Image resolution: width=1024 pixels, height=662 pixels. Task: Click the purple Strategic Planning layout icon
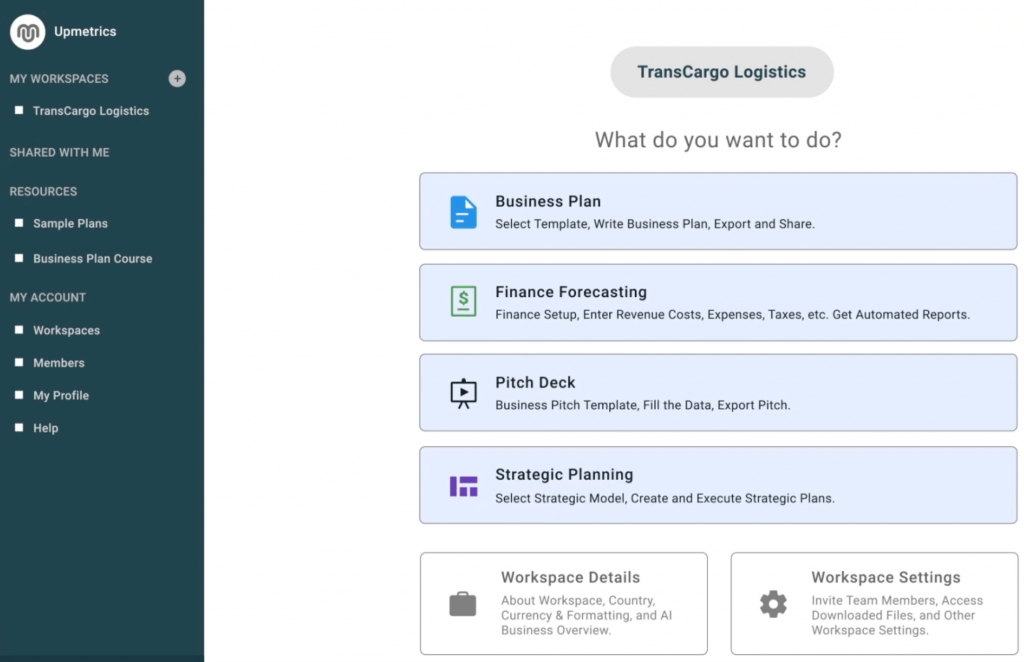point(464,486)
